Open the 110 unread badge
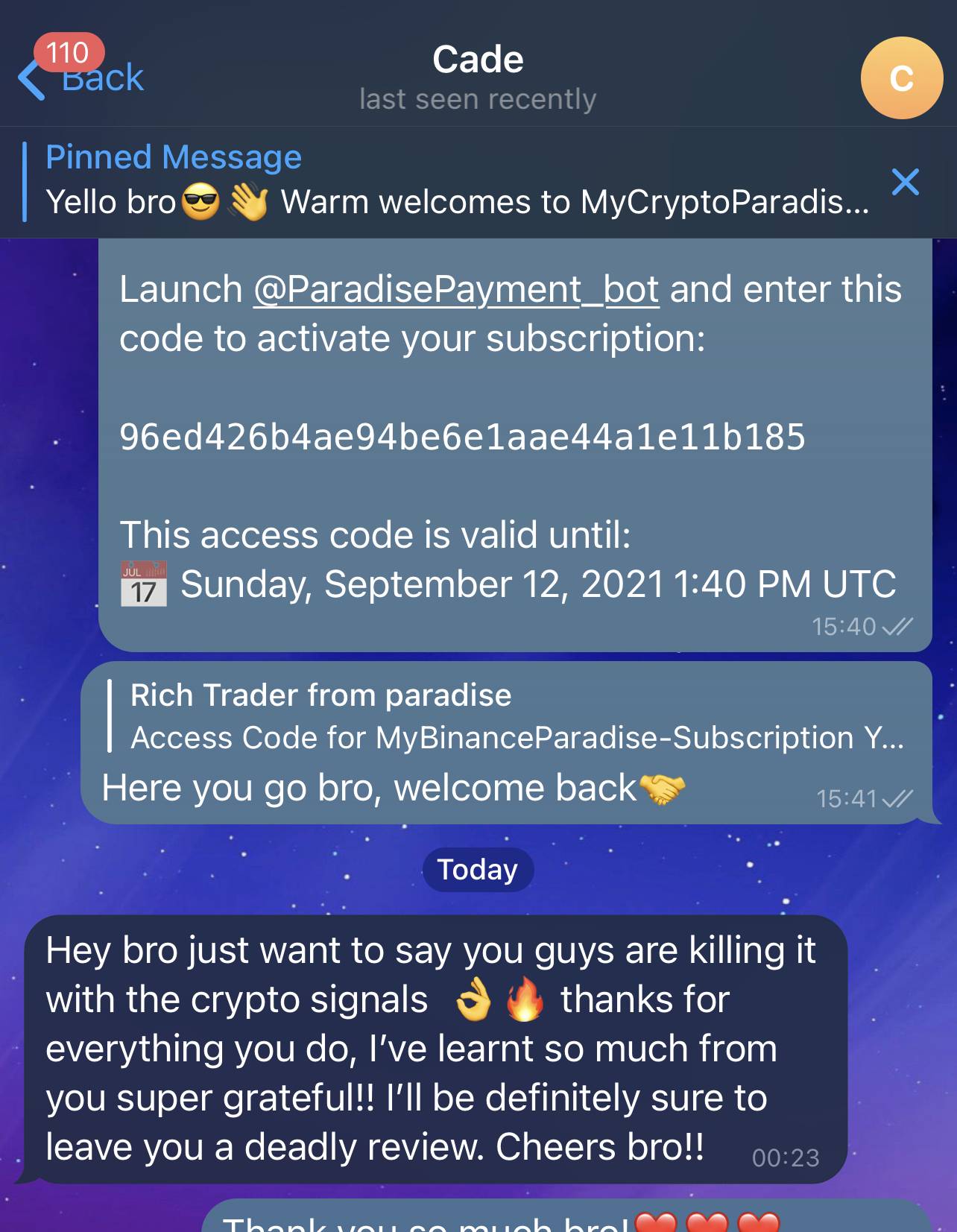Viewport: 957px width, 1232px height. click(x=69, y=52)
